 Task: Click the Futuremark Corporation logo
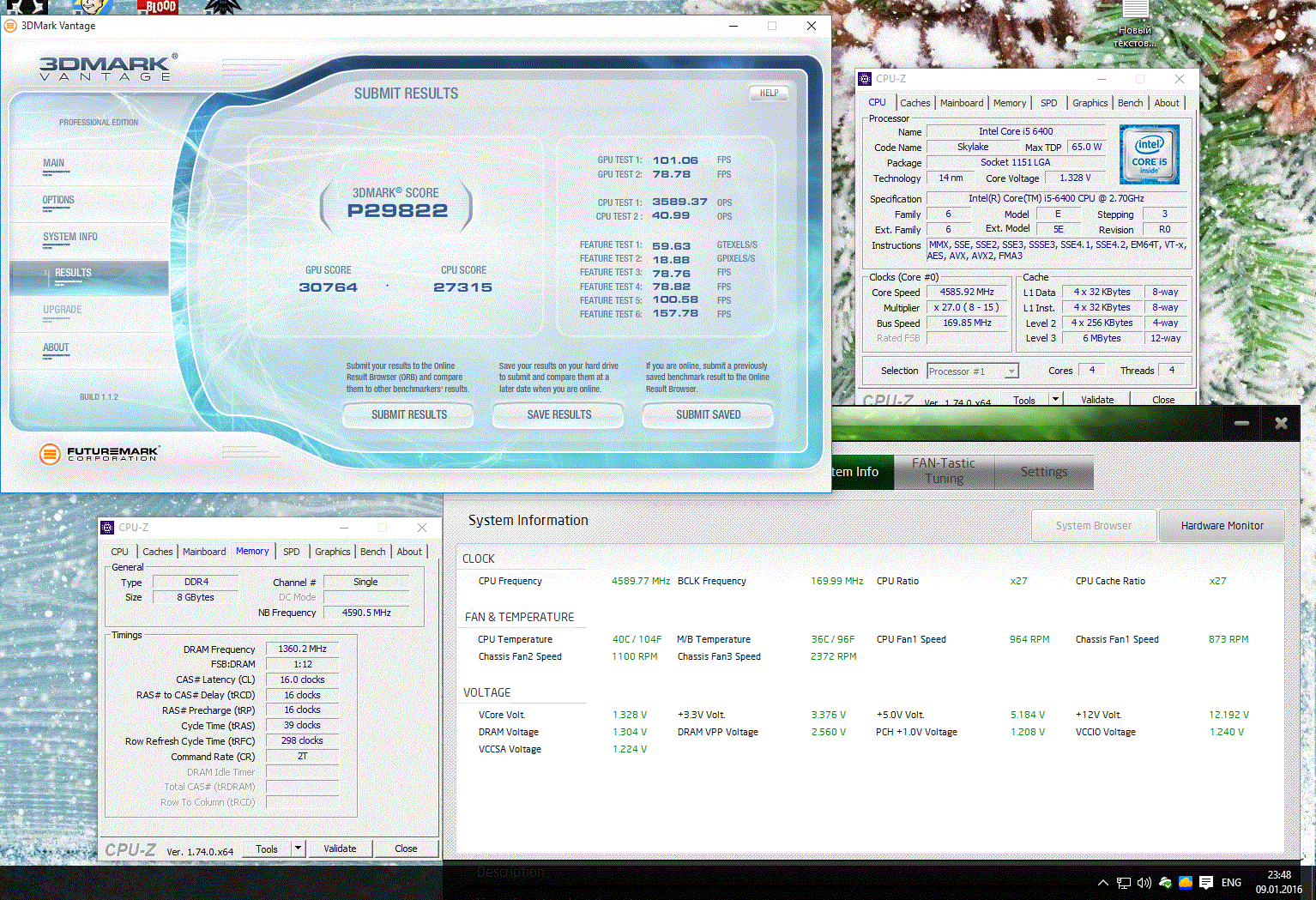tap(100, 454)
